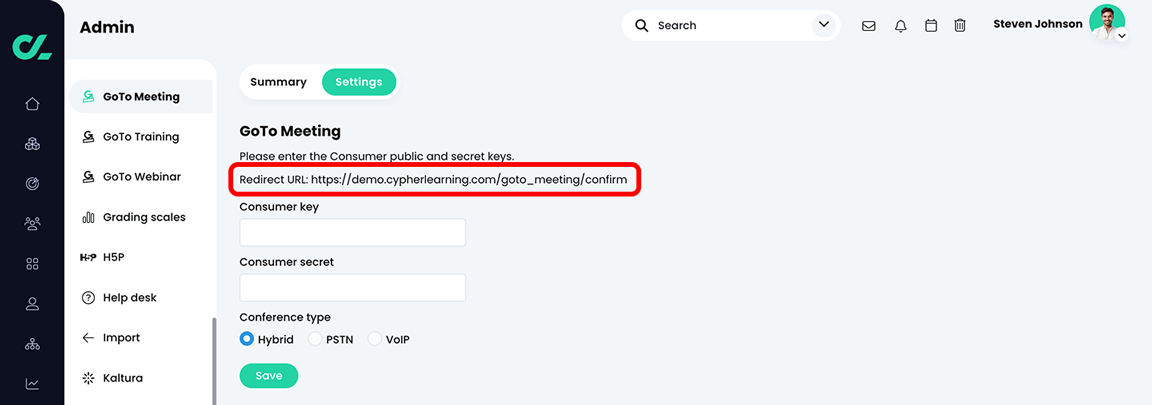1152x405 pixels.
Task: Click the GoTo Training sidebar icon
Action: [88, 137]
